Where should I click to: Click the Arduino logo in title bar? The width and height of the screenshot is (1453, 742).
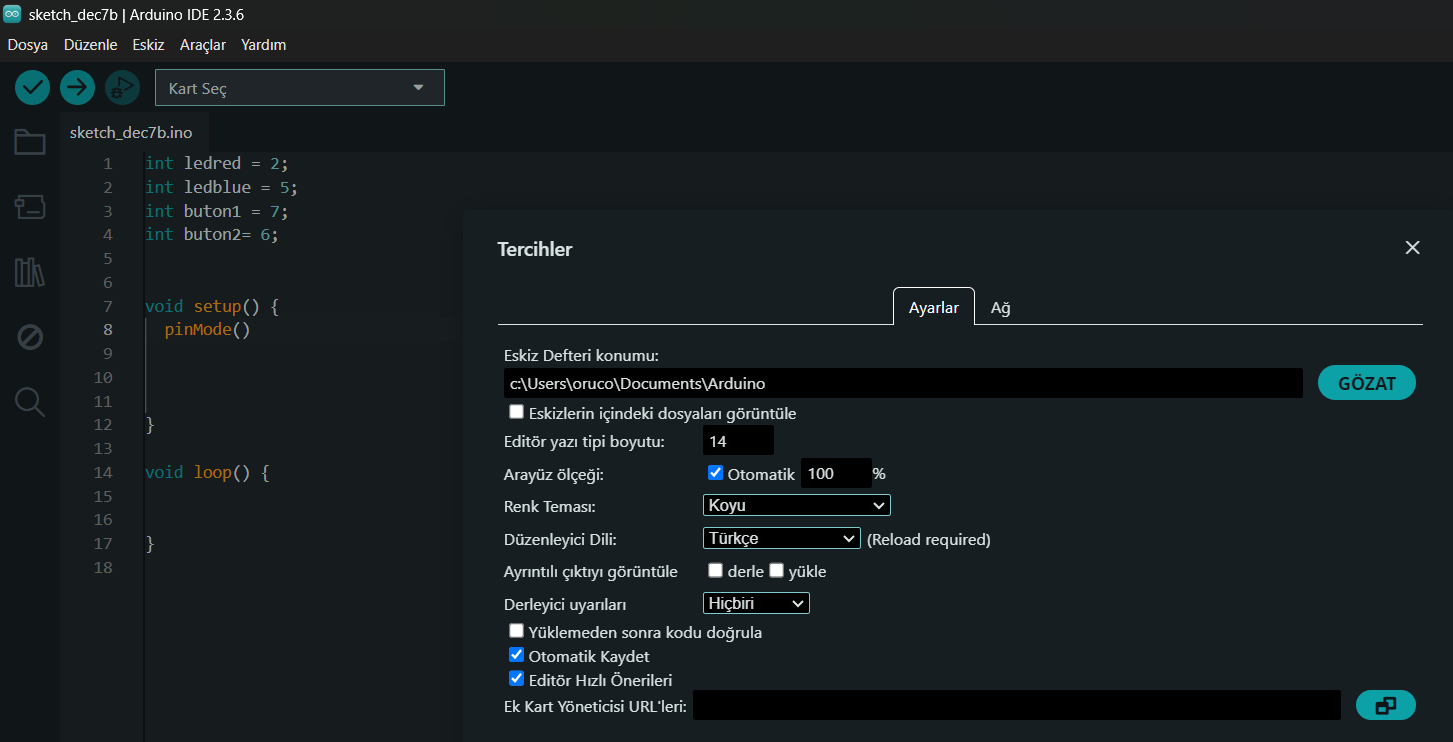pos(13,15)
